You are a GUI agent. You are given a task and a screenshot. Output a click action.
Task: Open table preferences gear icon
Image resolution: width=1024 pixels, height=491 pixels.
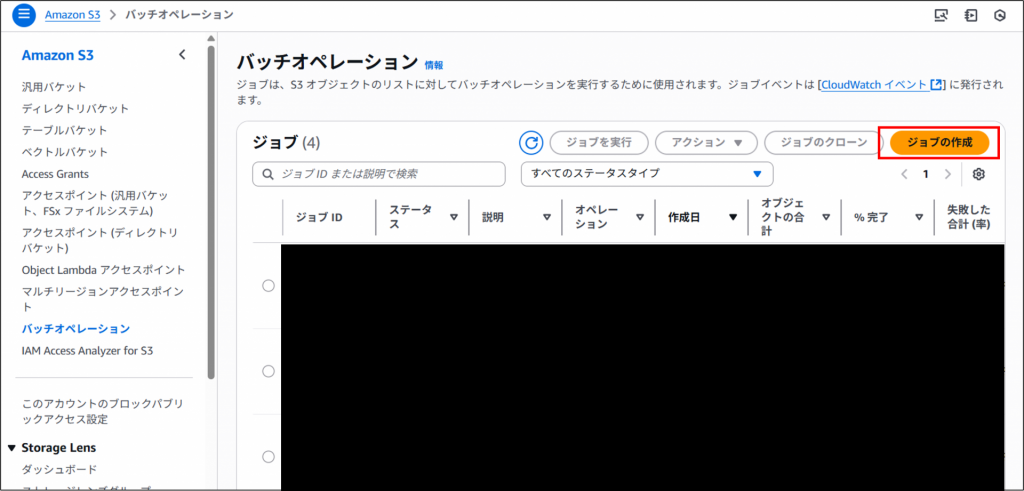pos(979,174)
